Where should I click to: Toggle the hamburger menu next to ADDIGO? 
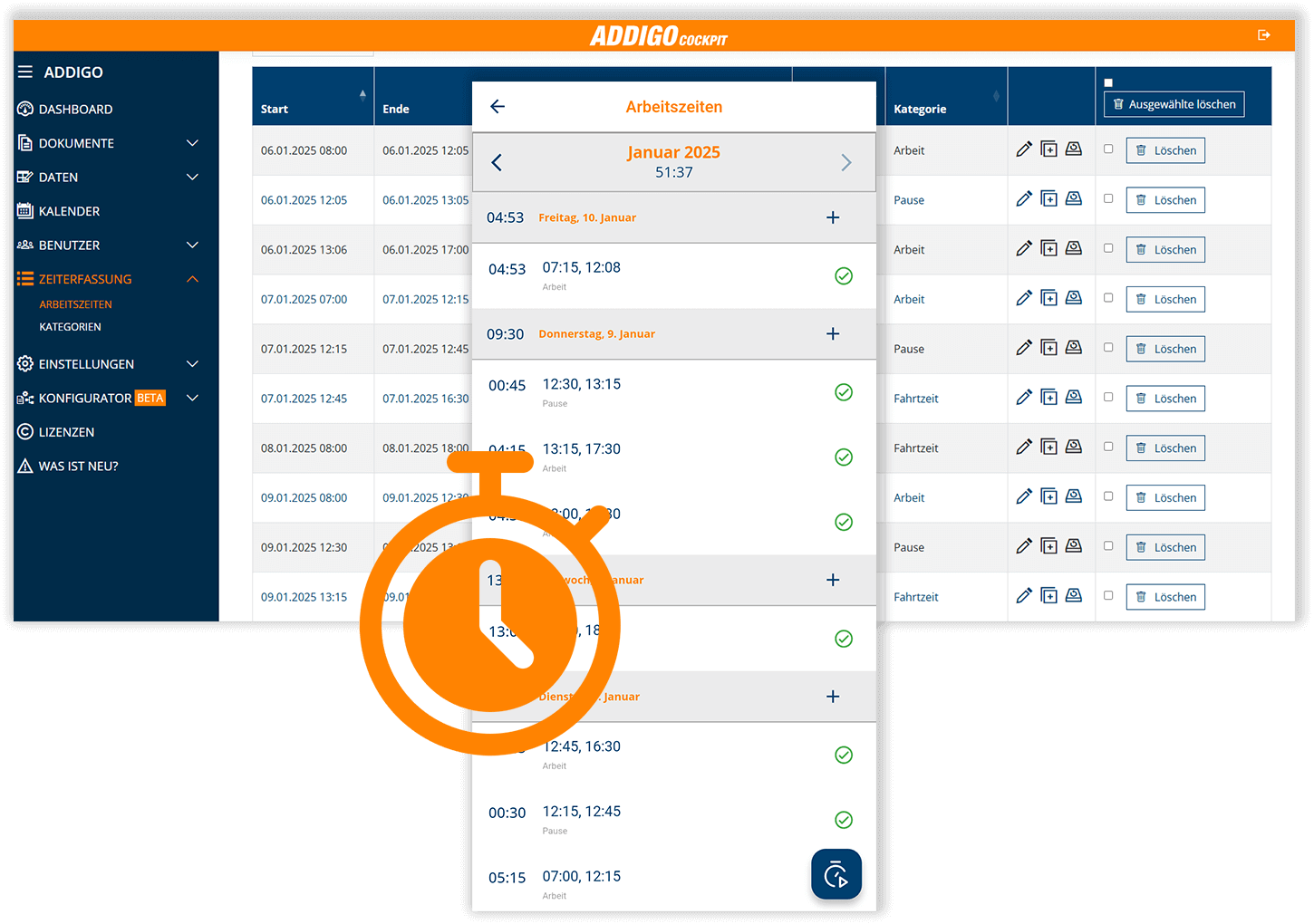(x=25, y=72)
